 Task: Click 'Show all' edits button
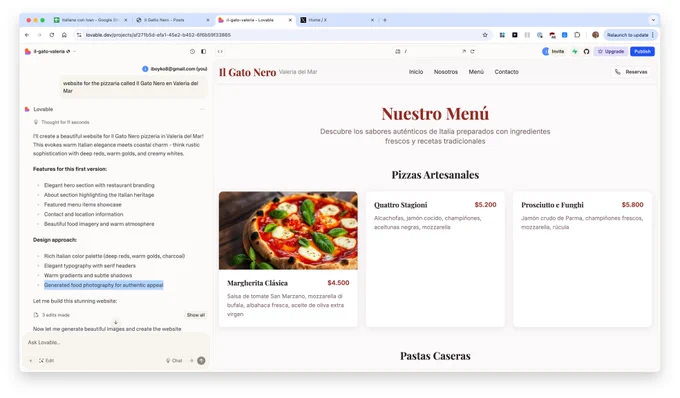pos(196,315)
